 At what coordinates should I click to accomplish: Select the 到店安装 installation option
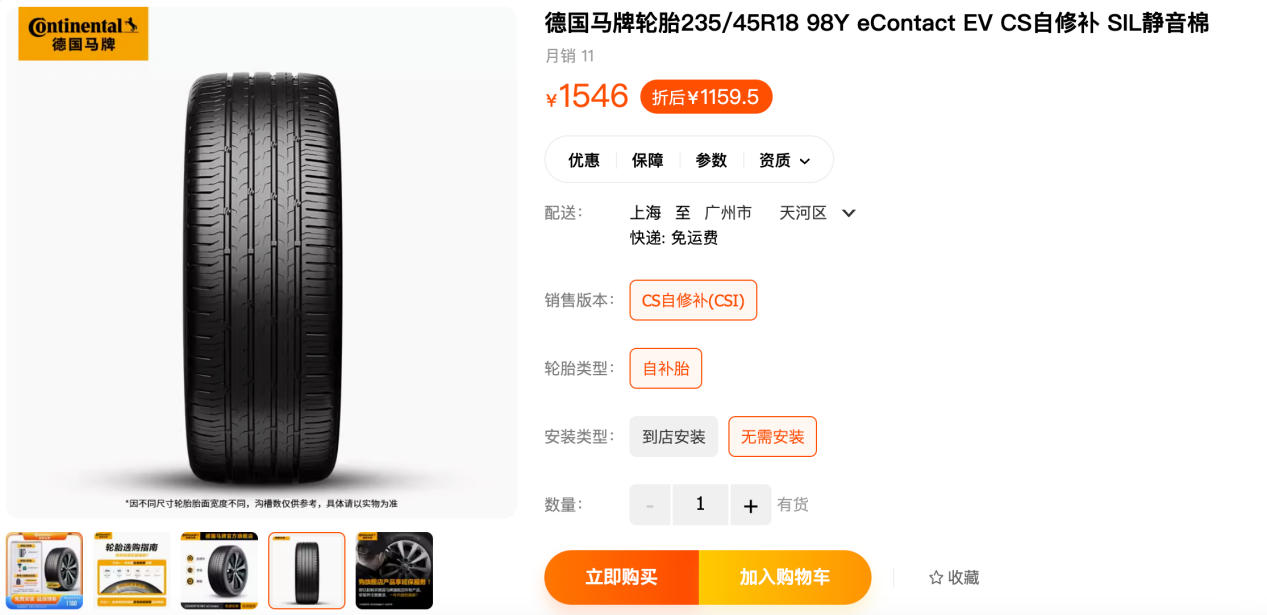click(x=674, y=437)
